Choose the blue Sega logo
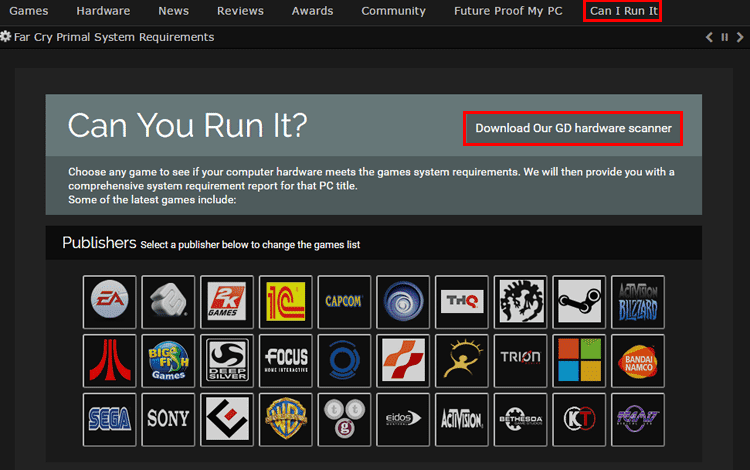 click(x=110, y=420)
